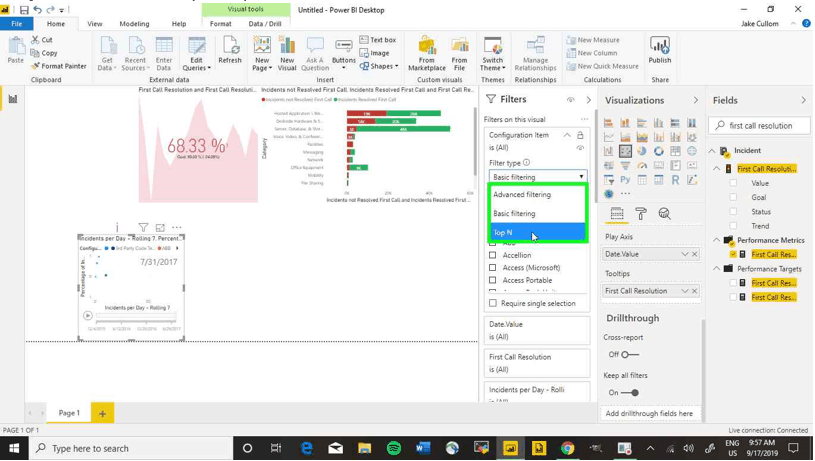Check the Goal field checkbox
The height and width of the screenshot is (461, 815).
point(733,197)
